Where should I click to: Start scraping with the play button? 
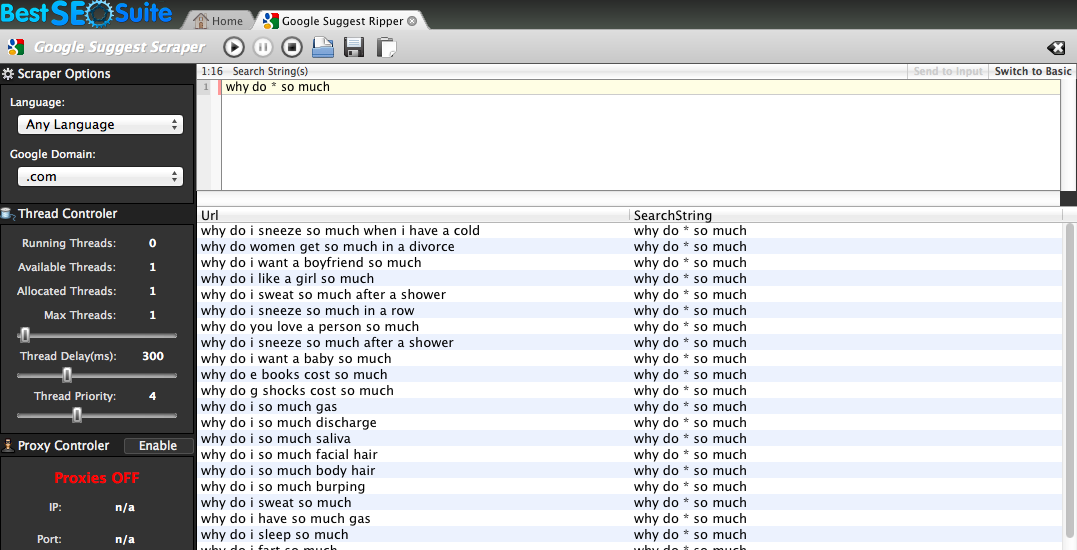click(x=234, y=47)
